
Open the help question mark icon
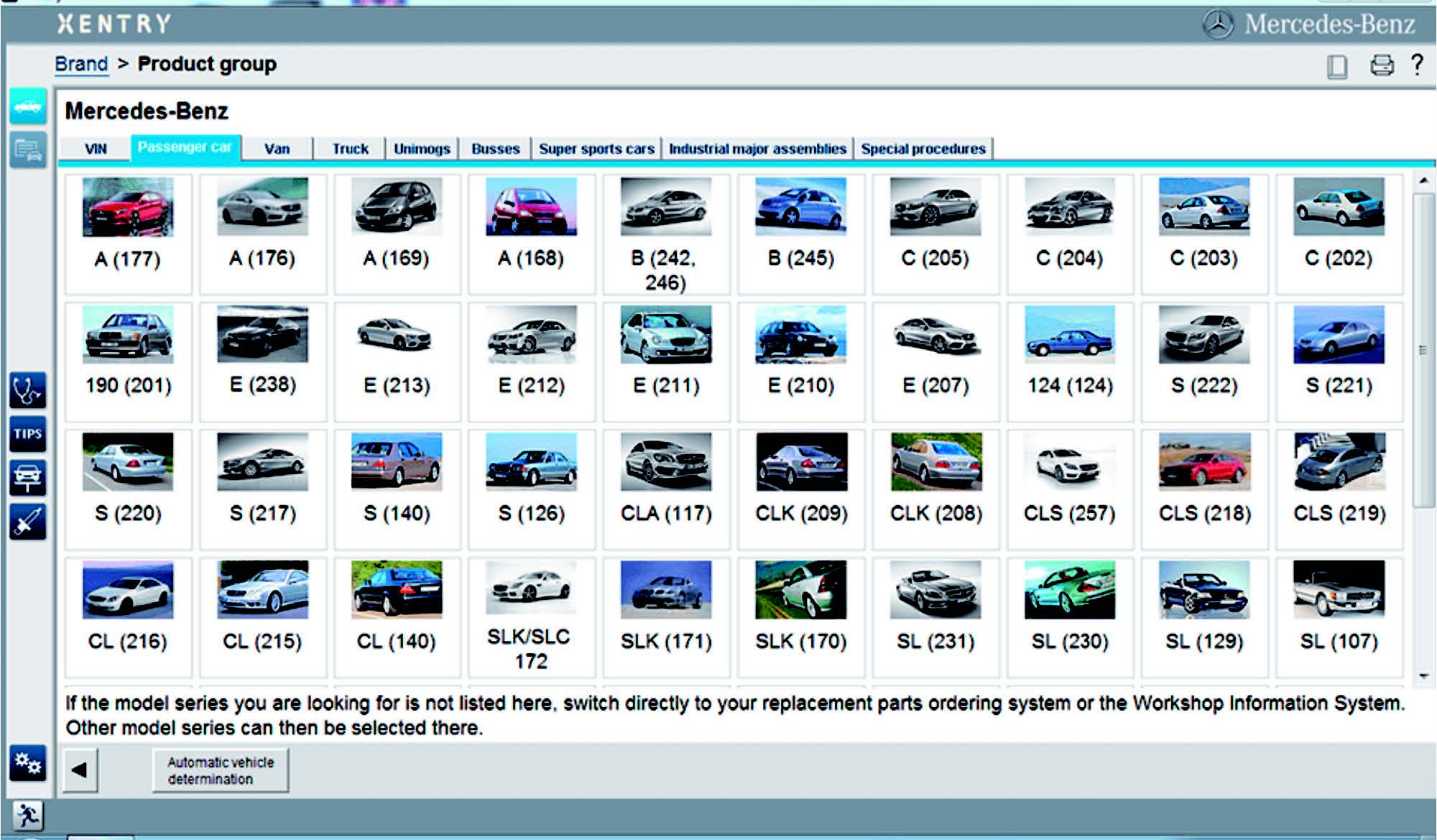1417,65
